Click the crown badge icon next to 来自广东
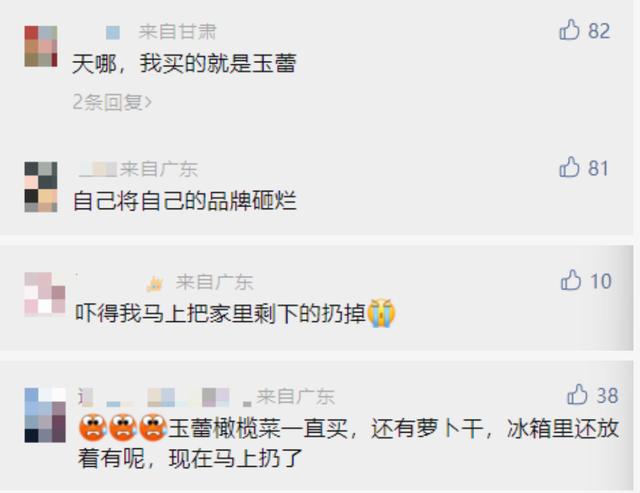Image resolution: width=640 pixels, height=493 pixels. click(155, 284)
